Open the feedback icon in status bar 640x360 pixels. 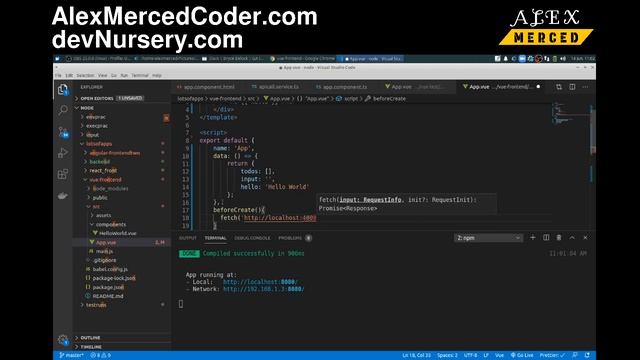point(575,356)
